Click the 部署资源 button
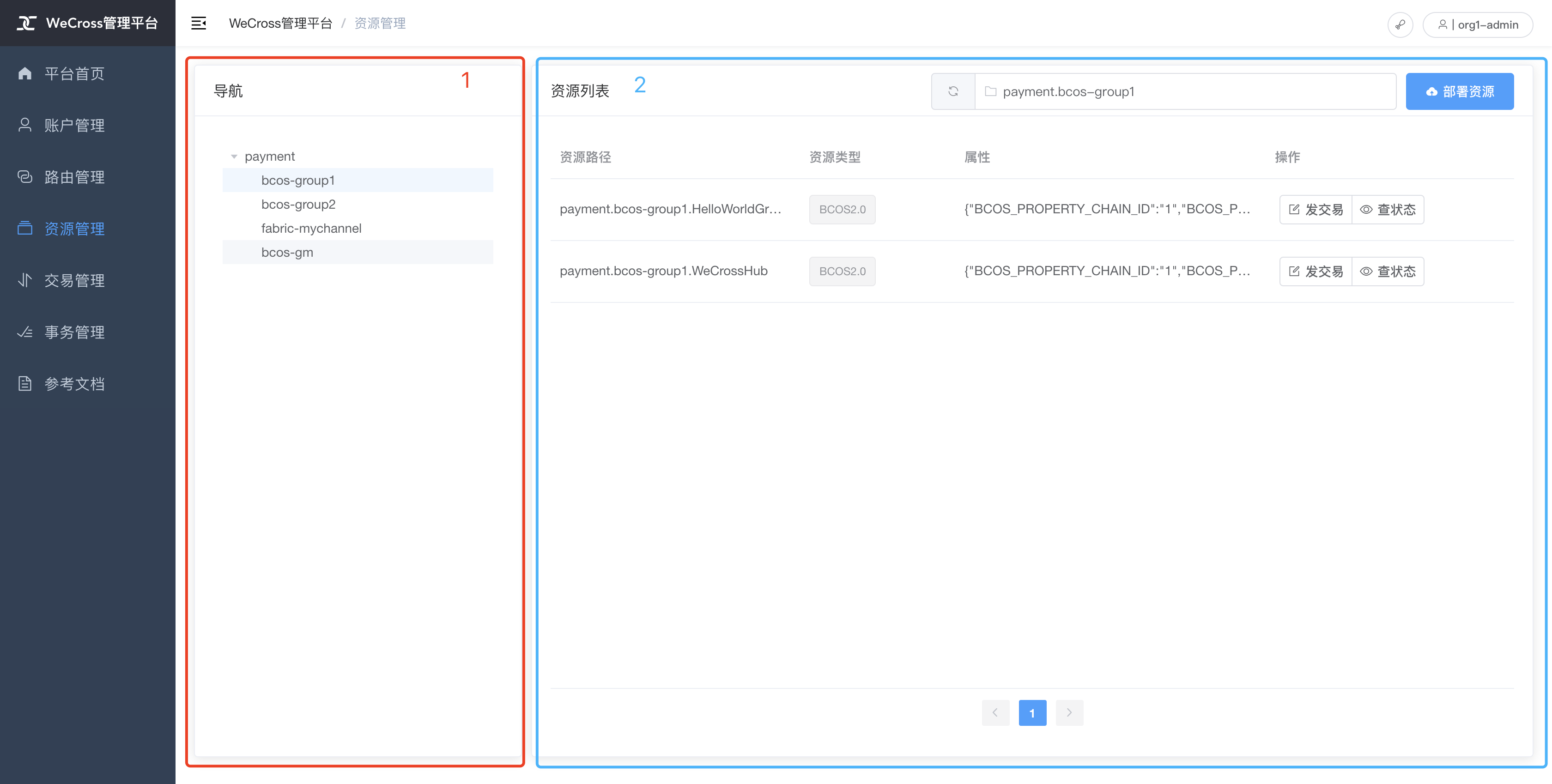Viewport: 1552px width, 784px height. pos(1459,91)
